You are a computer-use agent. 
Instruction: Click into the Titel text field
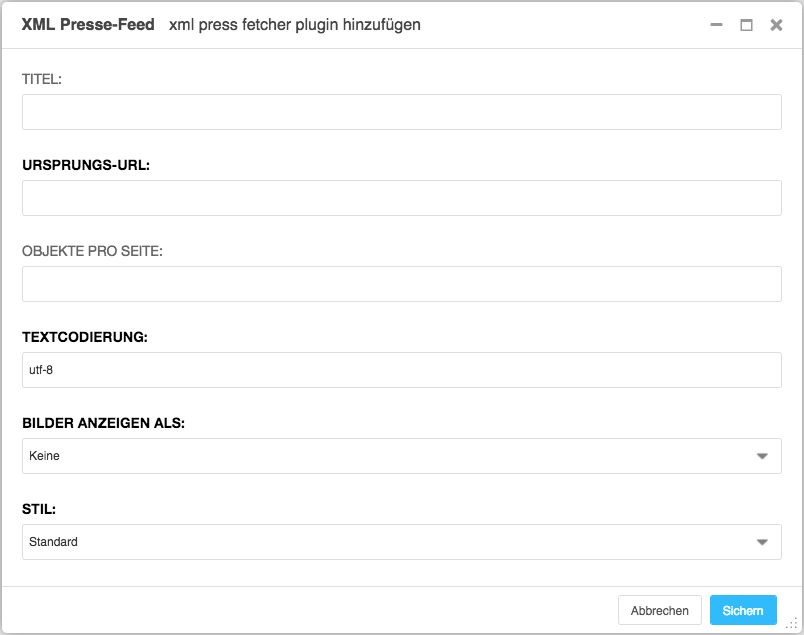[401, 112]
